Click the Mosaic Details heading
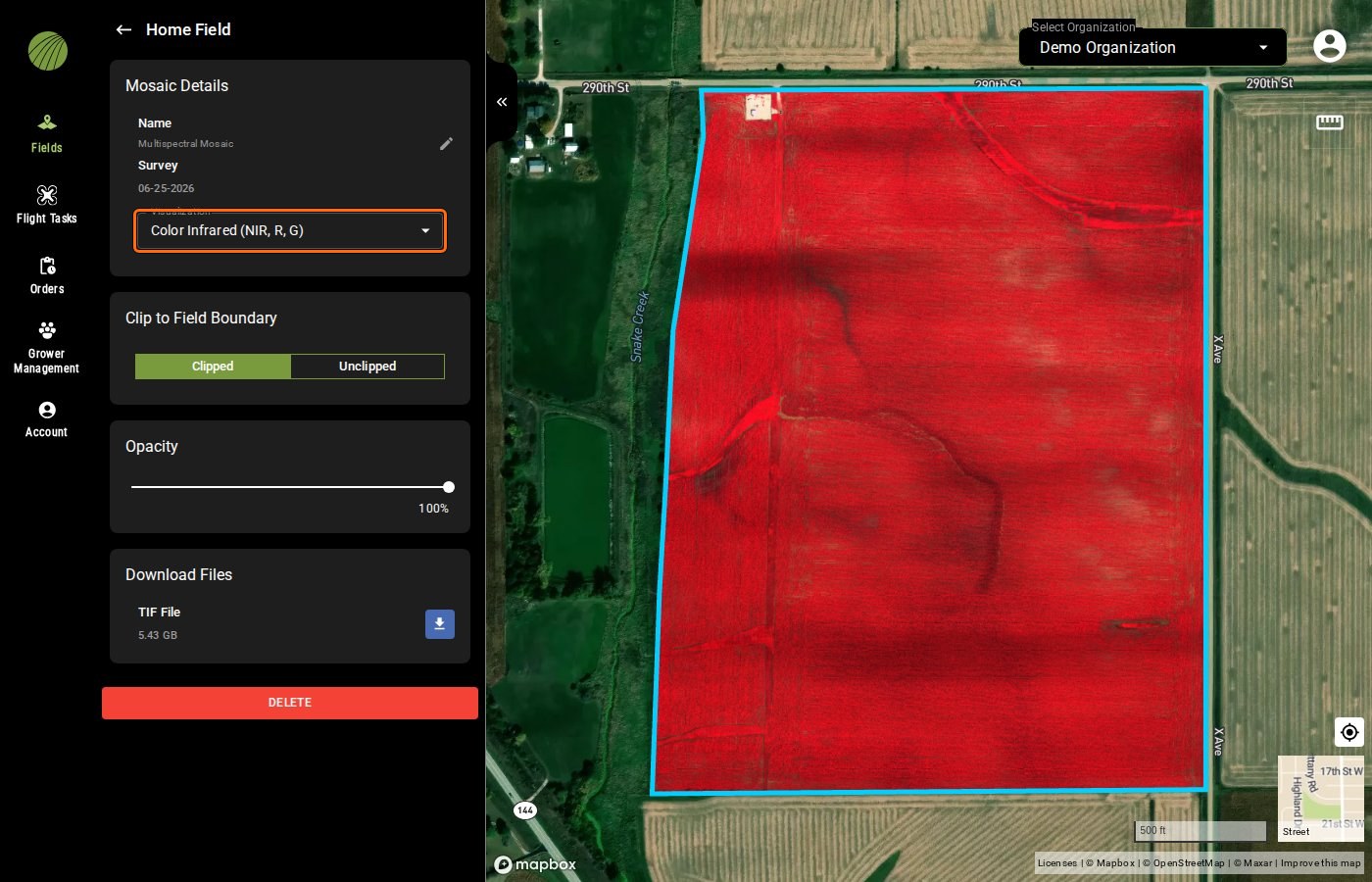 coord(176,85)
